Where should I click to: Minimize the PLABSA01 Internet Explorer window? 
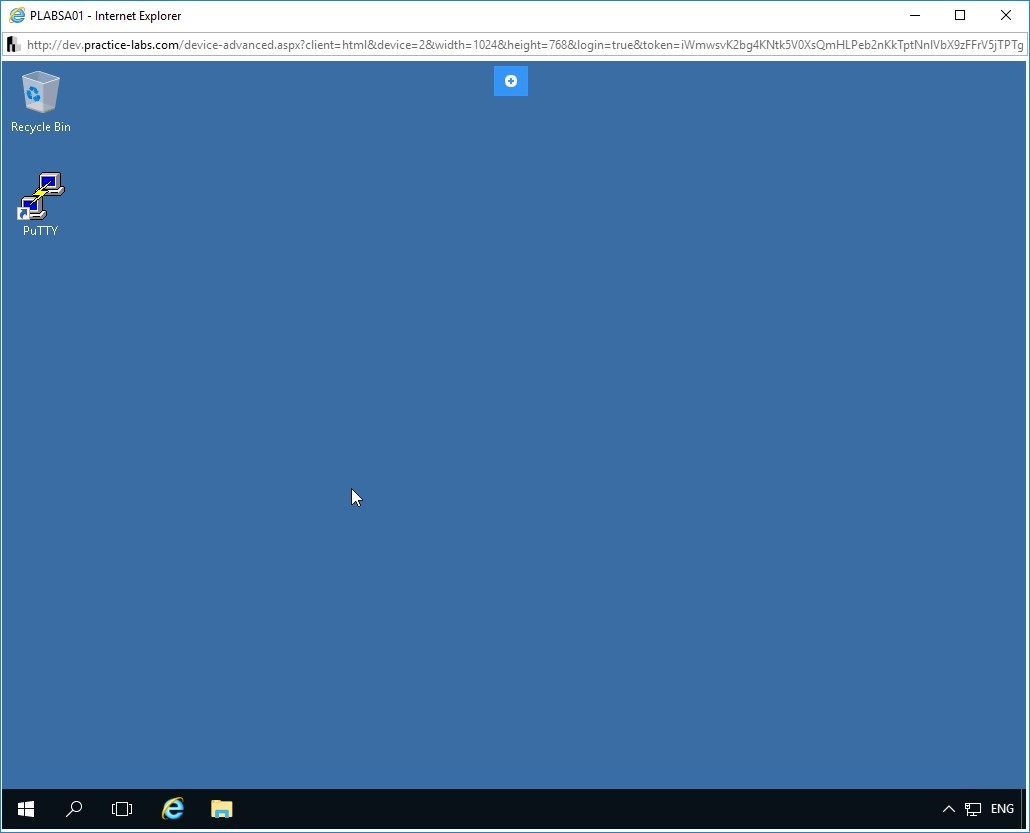pyautogui.click(x=914, y=15)
